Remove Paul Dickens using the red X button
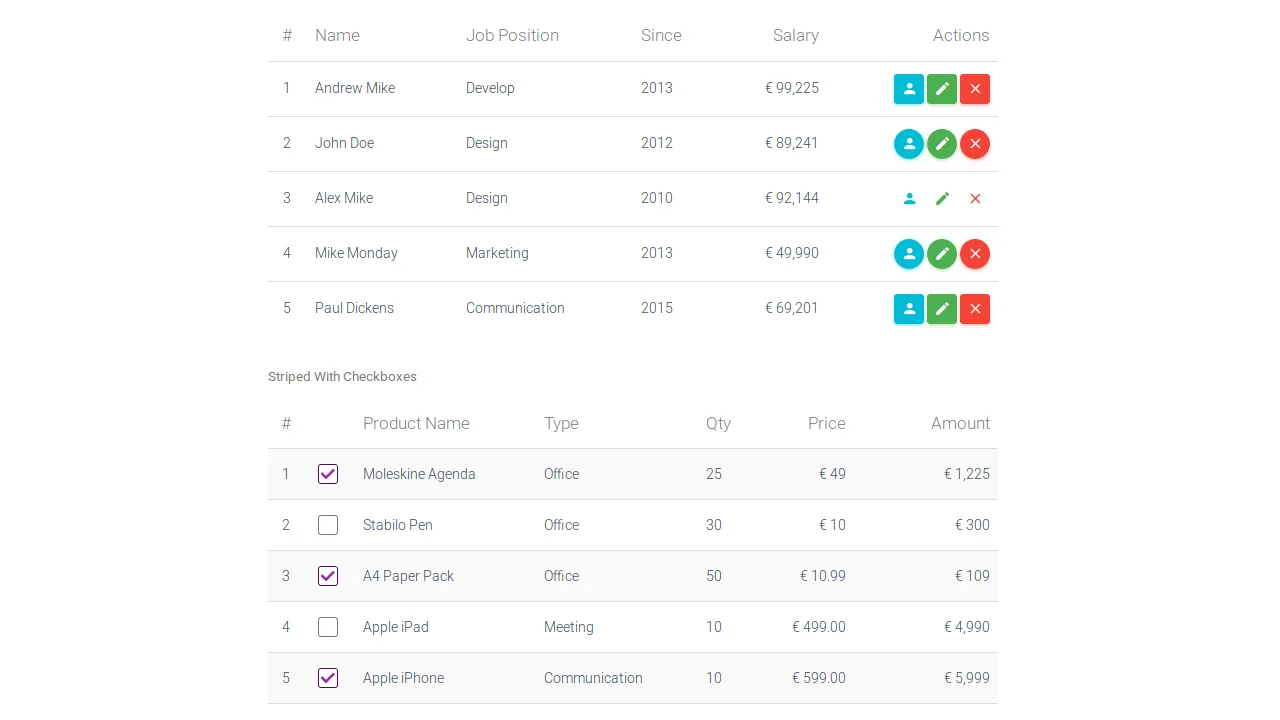The image size is (1280, 720). pos(975,309)
